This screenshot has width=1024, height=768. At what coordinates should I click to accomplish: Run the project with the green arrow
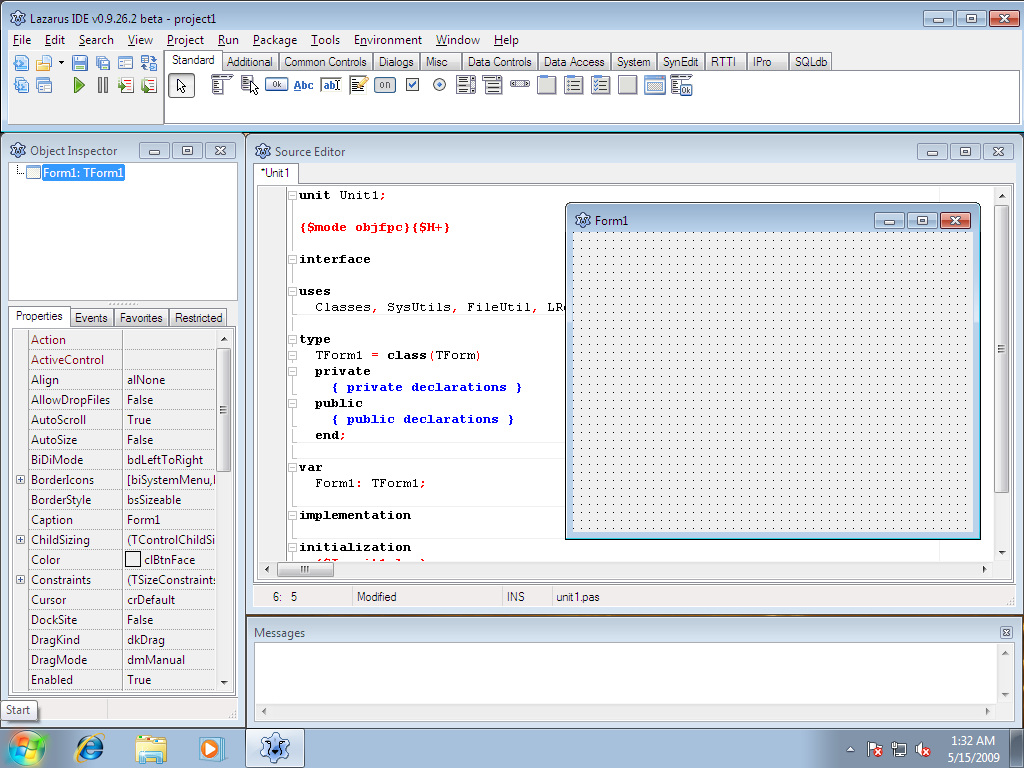coord(79,85)
